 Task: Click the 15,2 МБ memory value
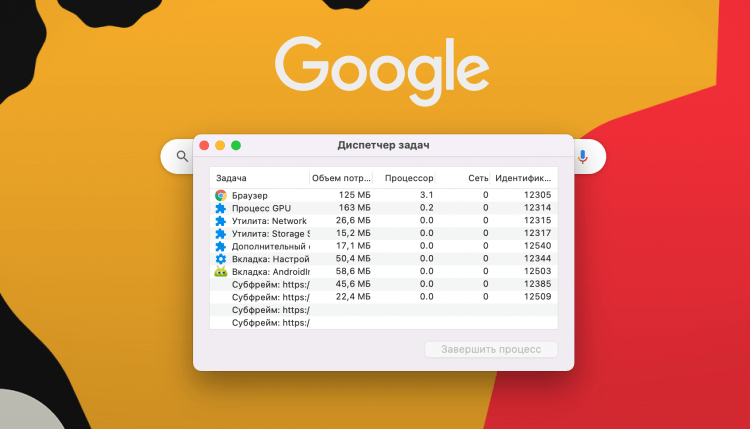[353, 233]
